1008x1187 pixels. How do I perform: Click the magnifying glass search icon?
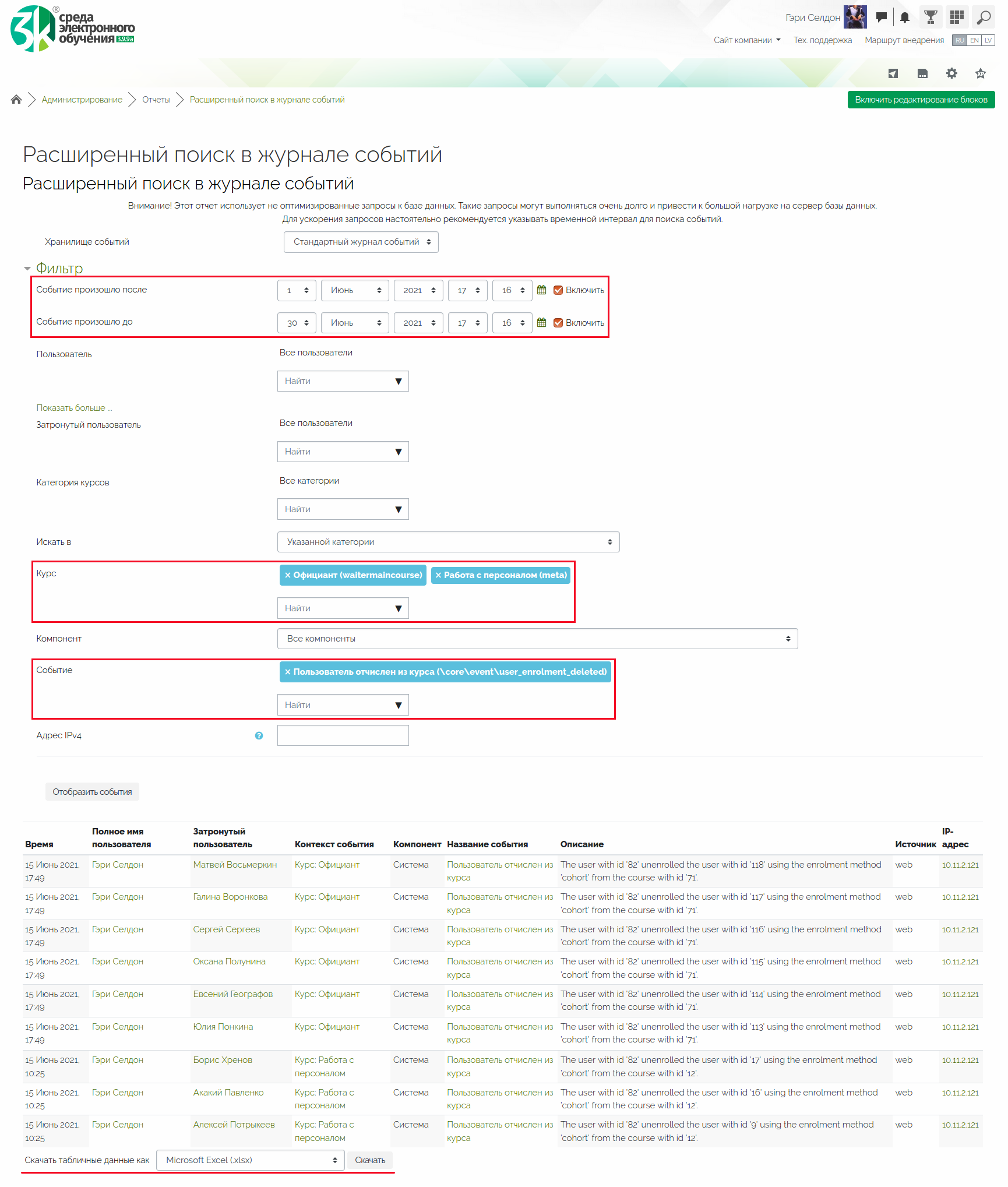(x=984, y=17)
